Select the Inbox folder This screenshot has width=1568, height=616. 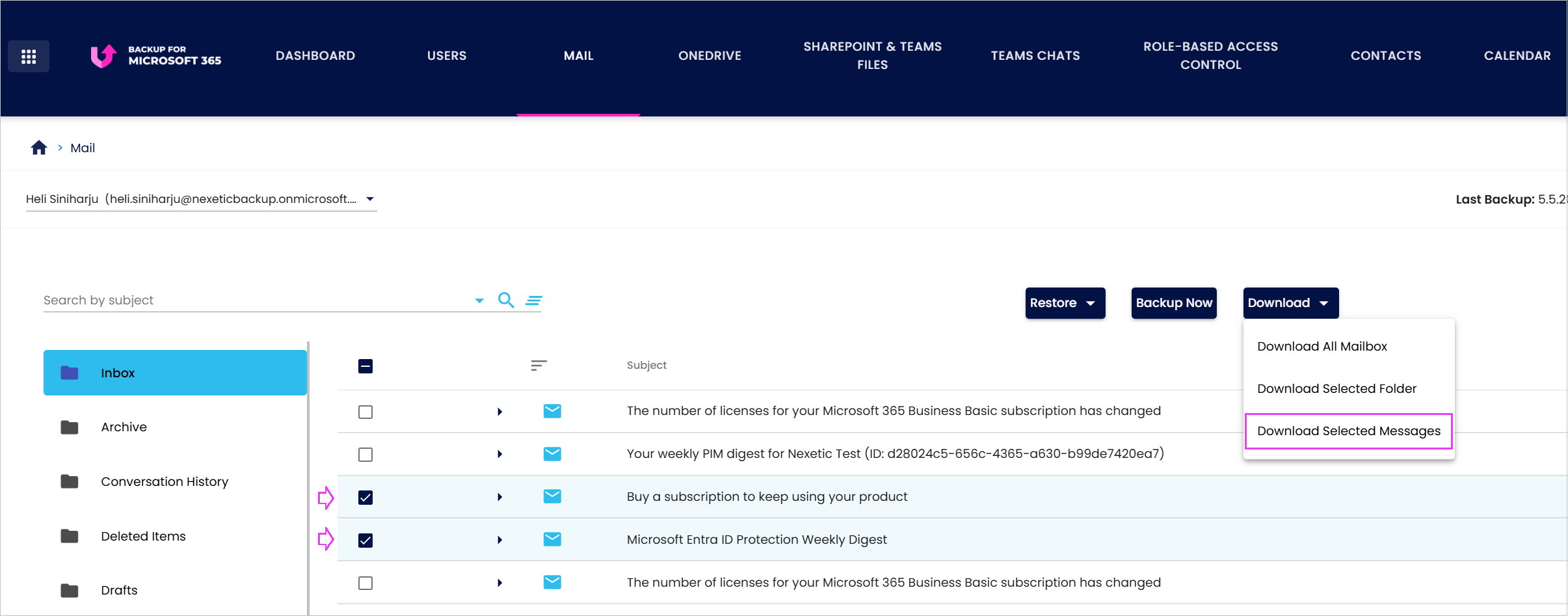click(175, 373)
